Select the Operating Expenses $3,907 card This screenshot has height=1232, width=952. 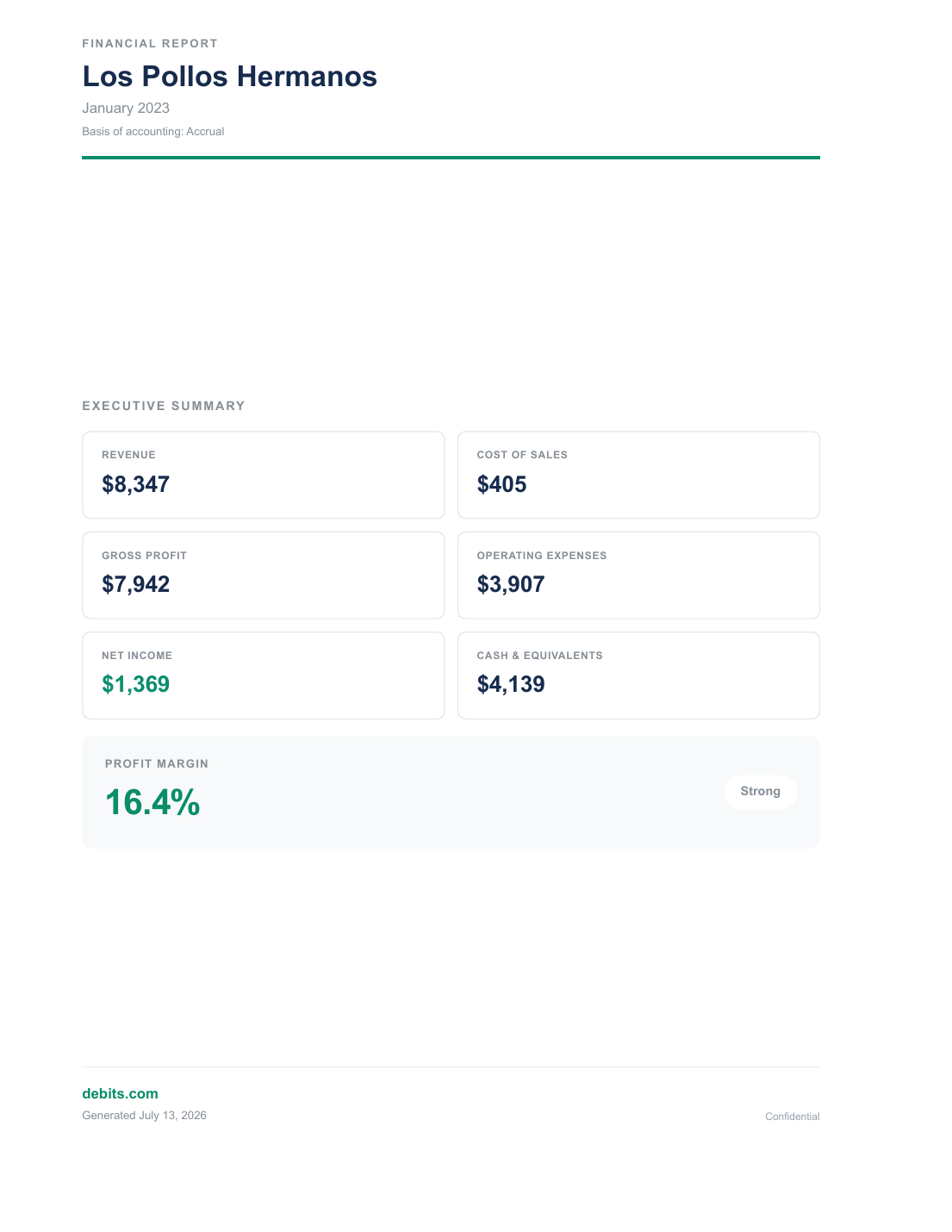click(x=638, y=575)
